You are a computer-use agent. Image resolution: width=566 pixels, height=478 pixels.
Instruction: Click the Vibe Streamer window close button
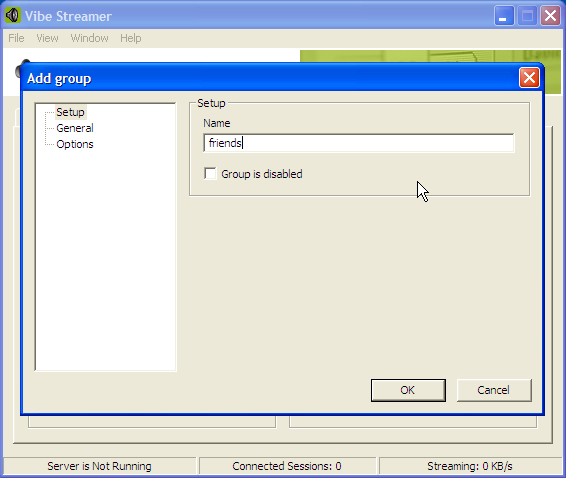coord(550,16)
